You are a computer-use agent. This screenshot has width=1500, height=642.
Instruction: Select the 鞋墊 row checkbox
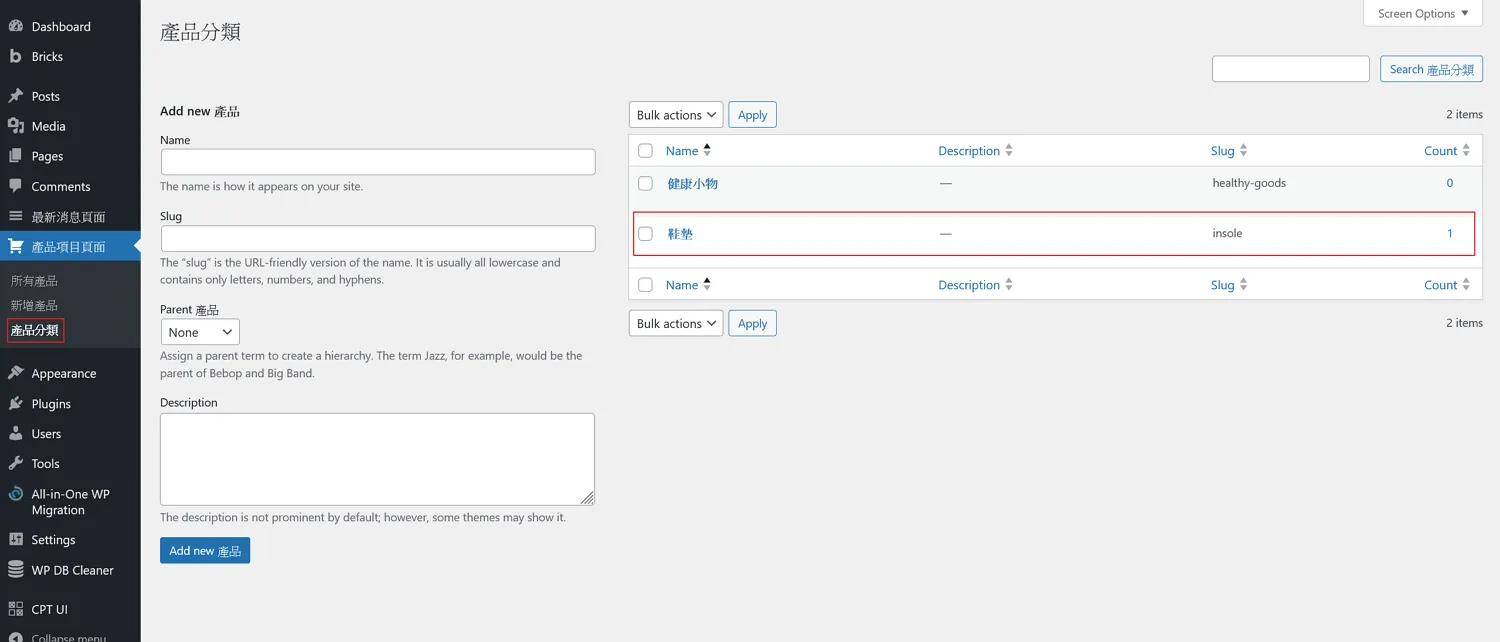[x=646, y=234]
